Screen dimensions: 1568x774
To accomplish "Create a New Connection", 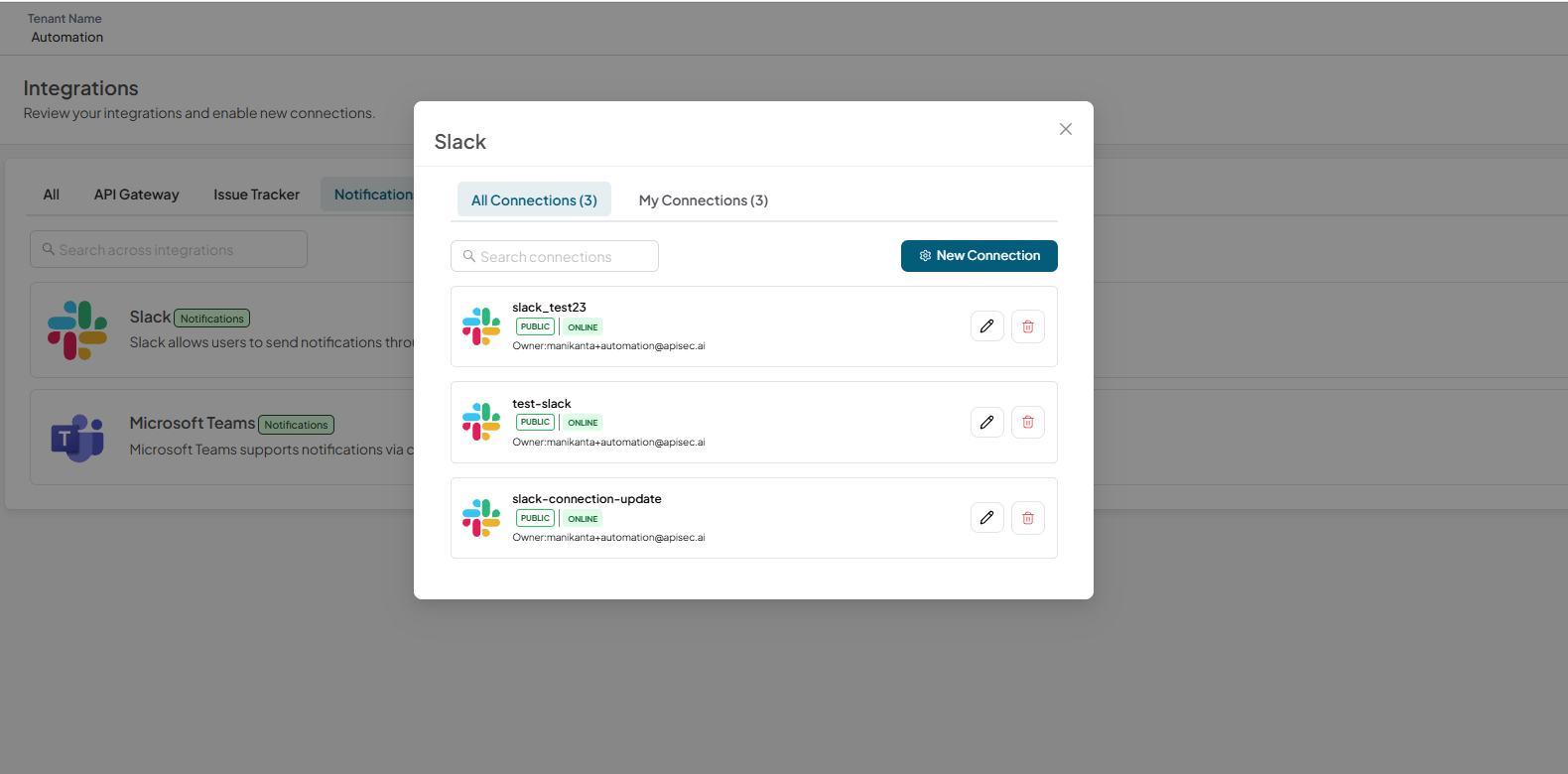I will pos(980,255).
